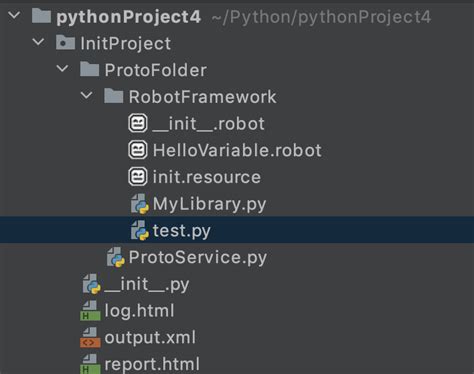Click the ~/Python/pythonProject4 path text
This screenshot has width=474, height=374.
pyautogui.click(x=321, y=17)
